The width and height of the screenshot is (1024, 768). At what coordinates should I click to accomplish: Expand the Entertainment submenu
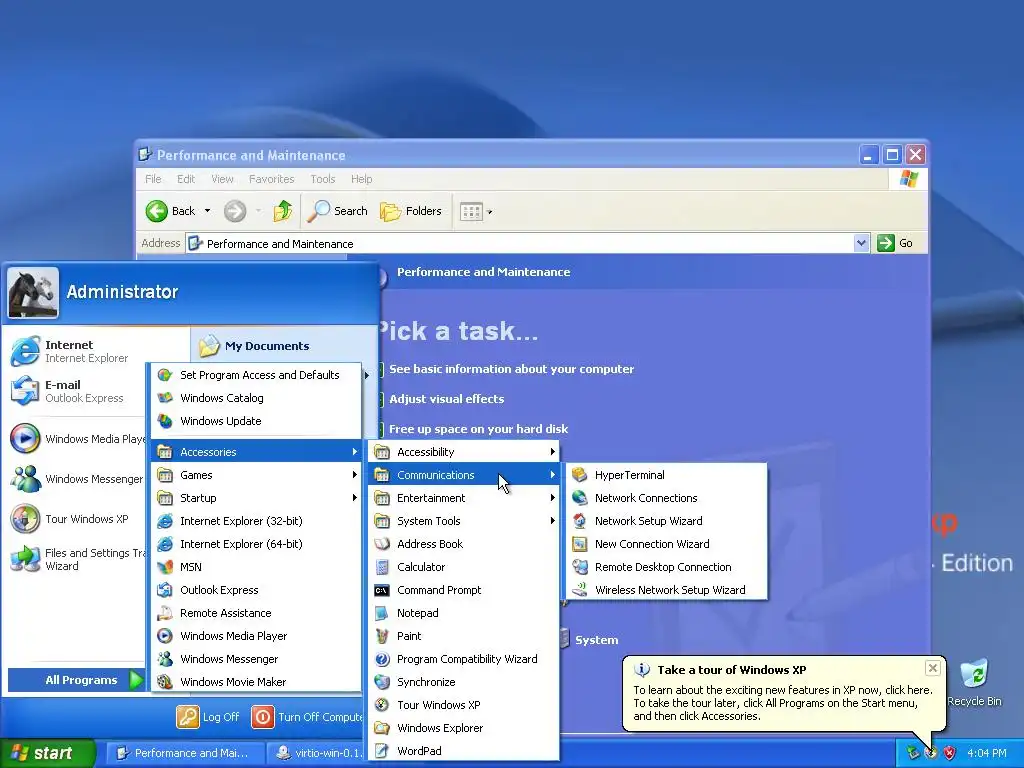coord(464,498)
